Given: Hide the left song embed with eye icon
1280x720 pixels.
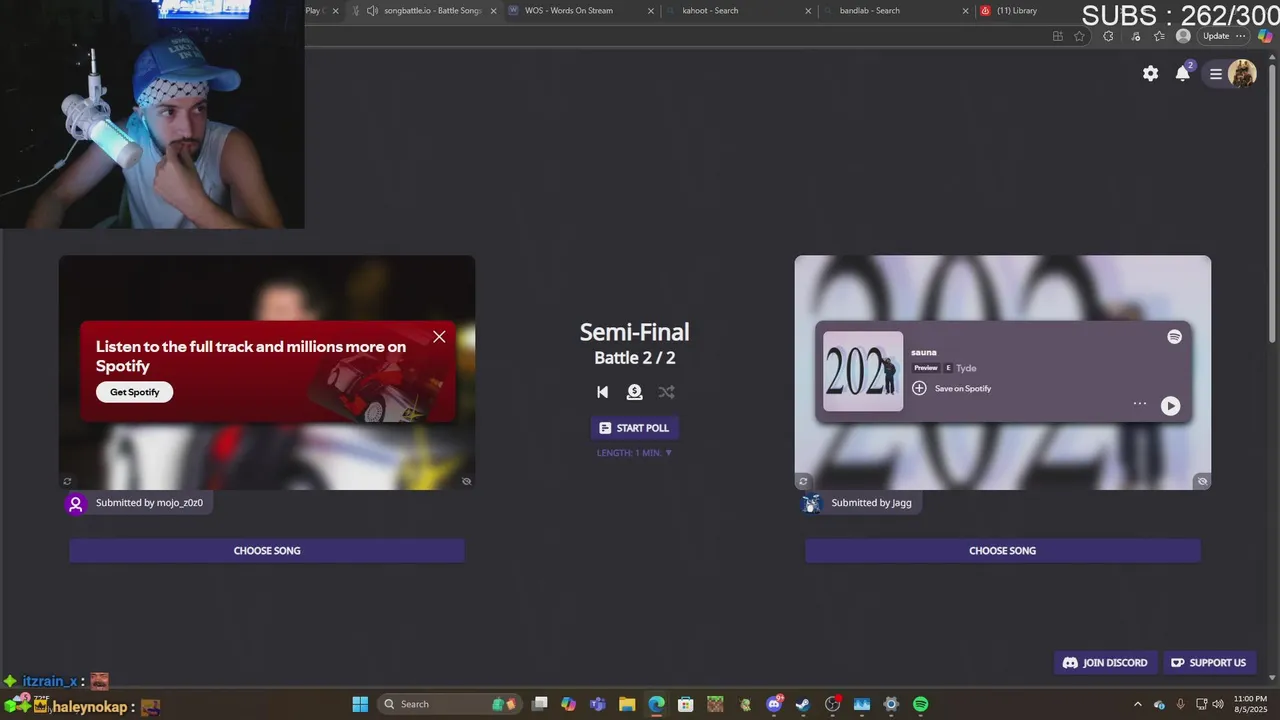Looking at the screenshot, I should [x=466, y=481].
